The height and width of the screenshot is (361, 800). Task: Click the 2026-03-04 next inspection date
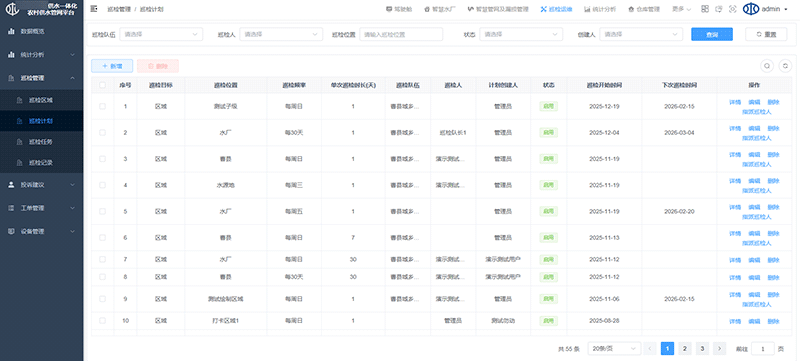[x=679, y=133]
